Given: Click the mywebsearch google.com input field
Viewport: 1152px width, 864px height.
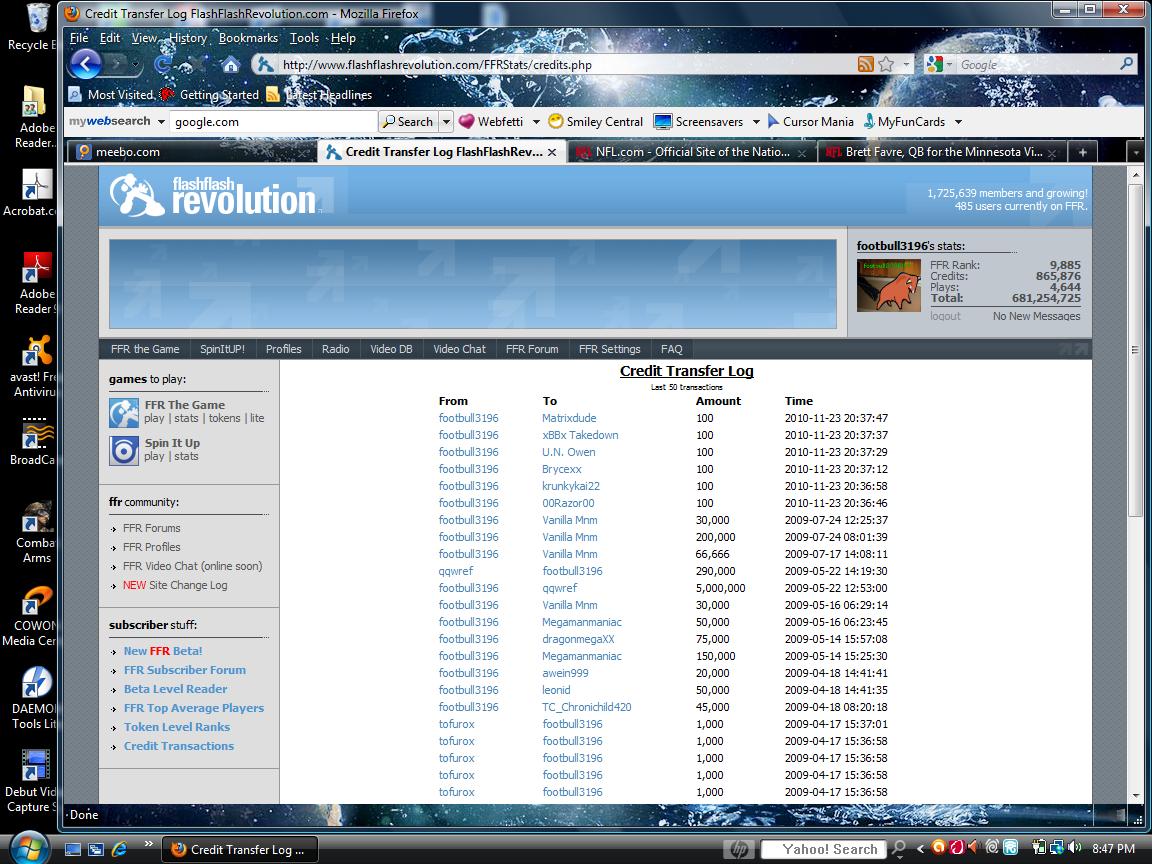Looking at the screenshot, I should [273, 122].
